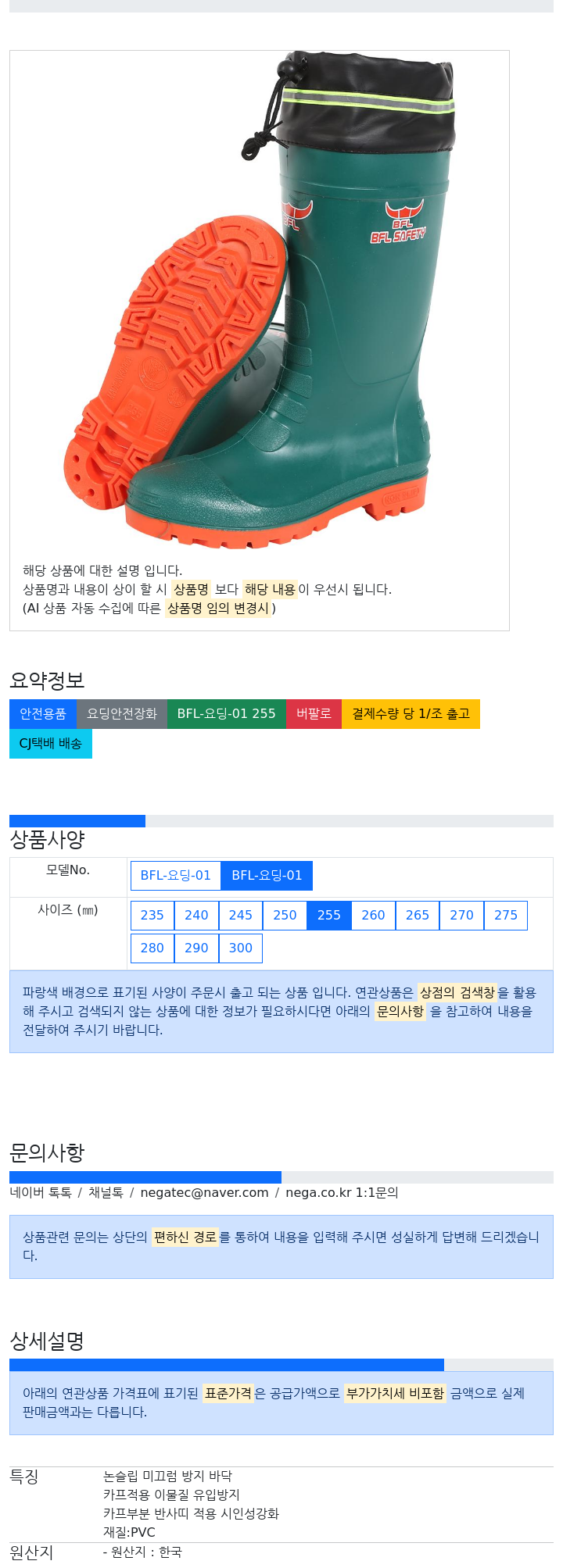Choose the unselected BFL-요딩-01 model option
563x1568 pixels.
[176, 876]
